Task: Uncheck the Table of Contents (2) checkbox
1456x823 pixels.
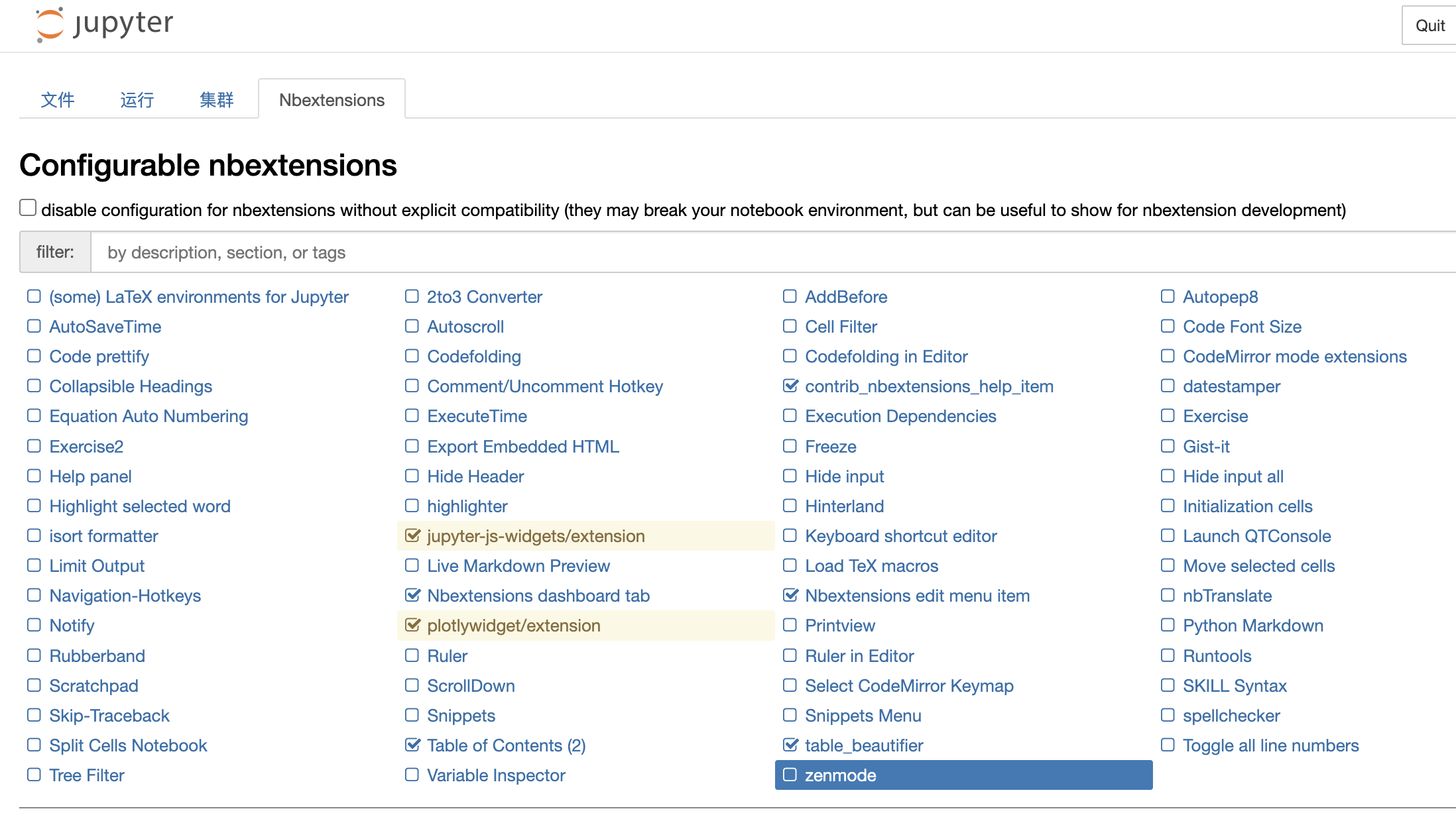Action: click(x=412, y=745)
